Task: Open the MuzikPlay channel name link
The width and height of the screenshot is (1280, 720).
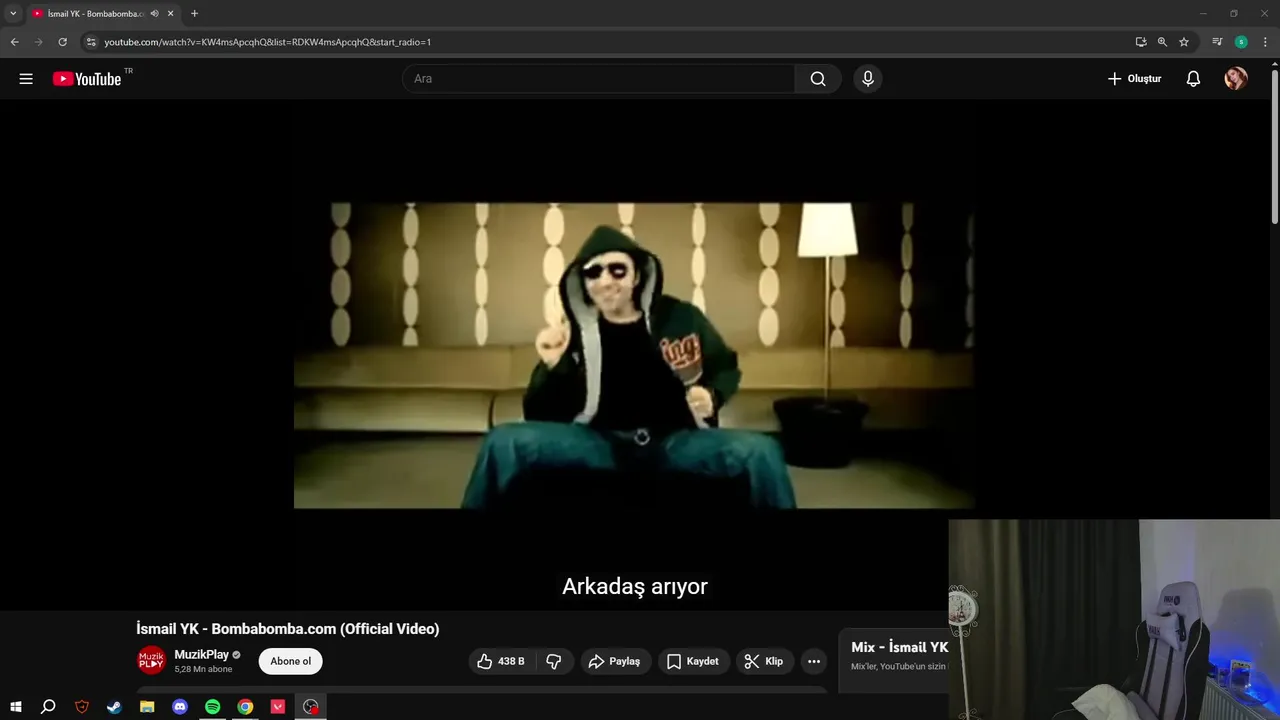Action: click(x=202, y=655)
